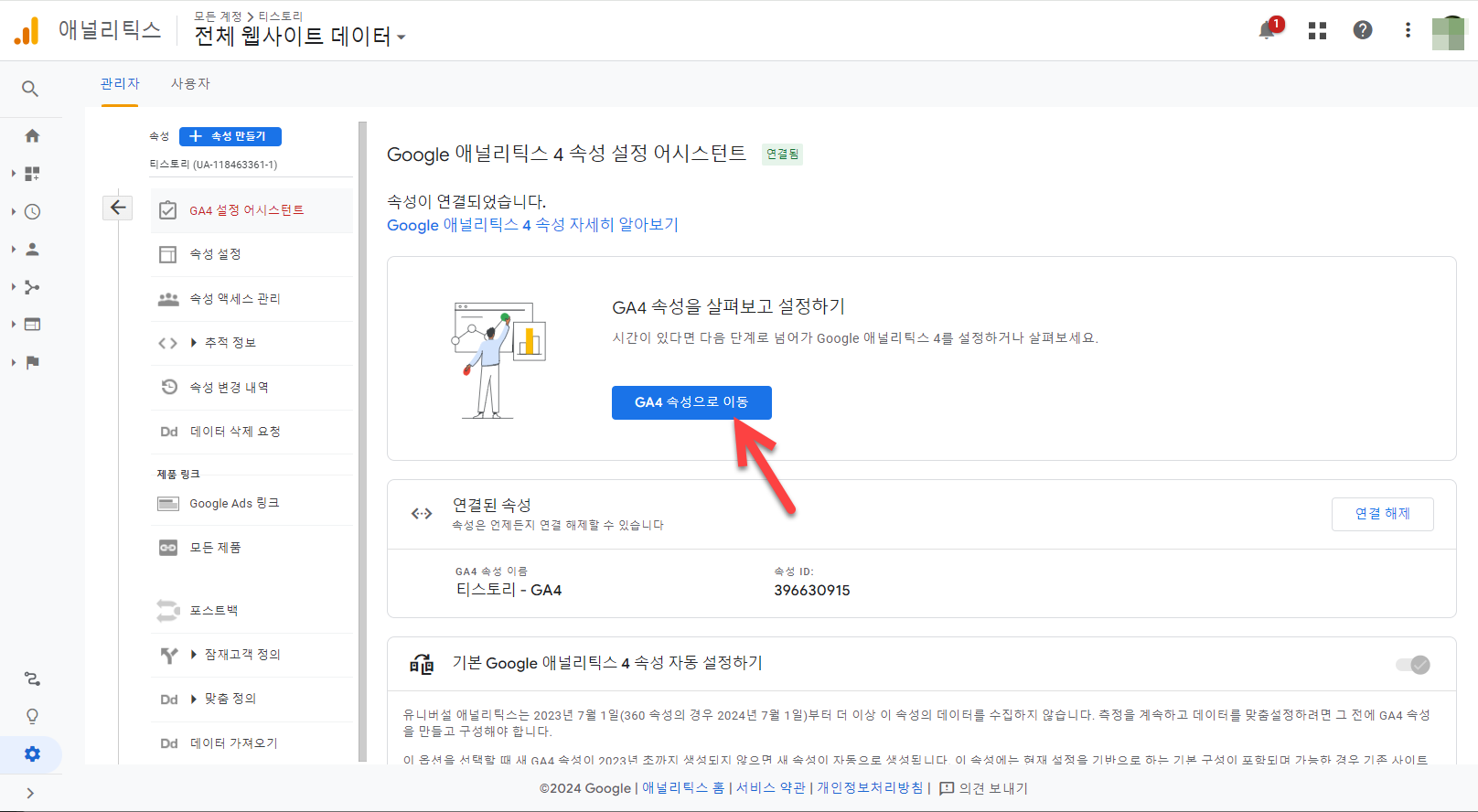Click the admin column vertical scrollbar
1478x812 pixels.
(363, 442)
